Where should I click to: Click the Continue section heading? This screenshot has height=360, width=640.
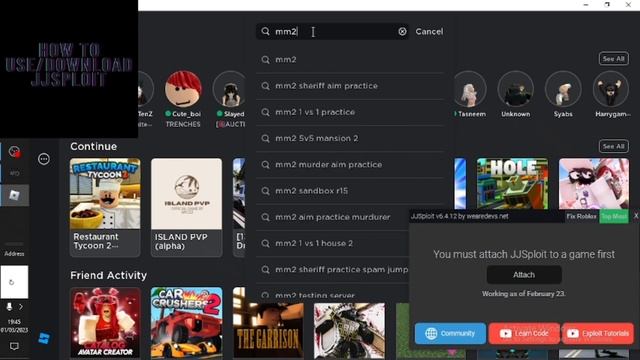pos(93,147)
